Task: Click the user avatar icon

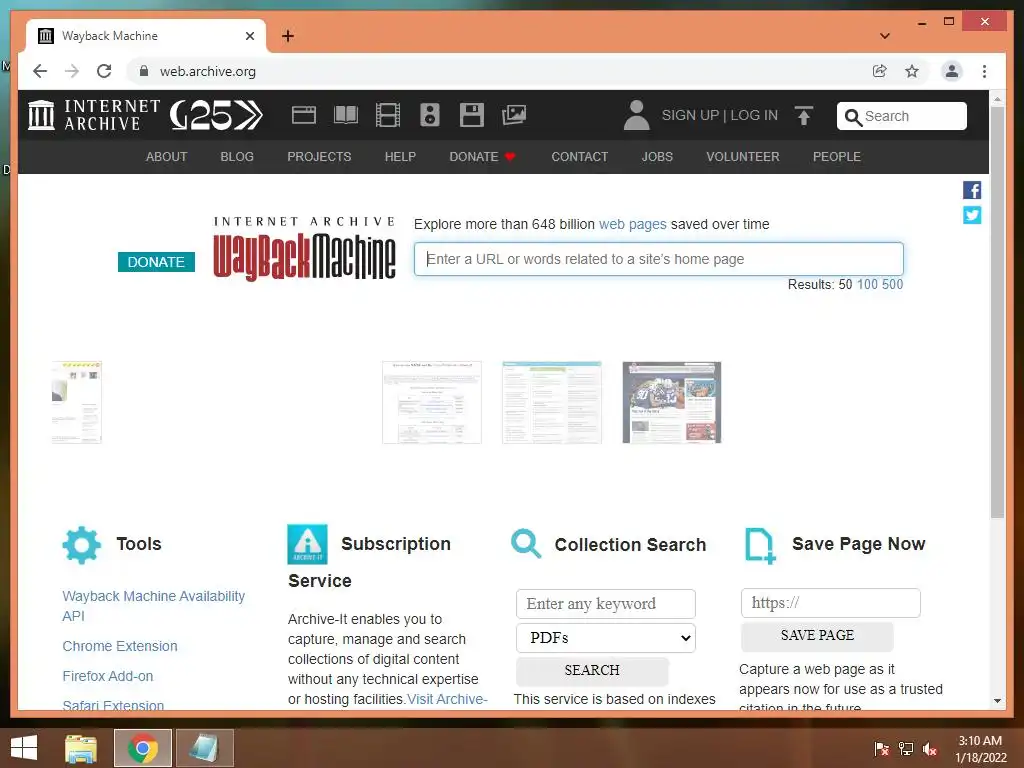Action: (636, 115)
